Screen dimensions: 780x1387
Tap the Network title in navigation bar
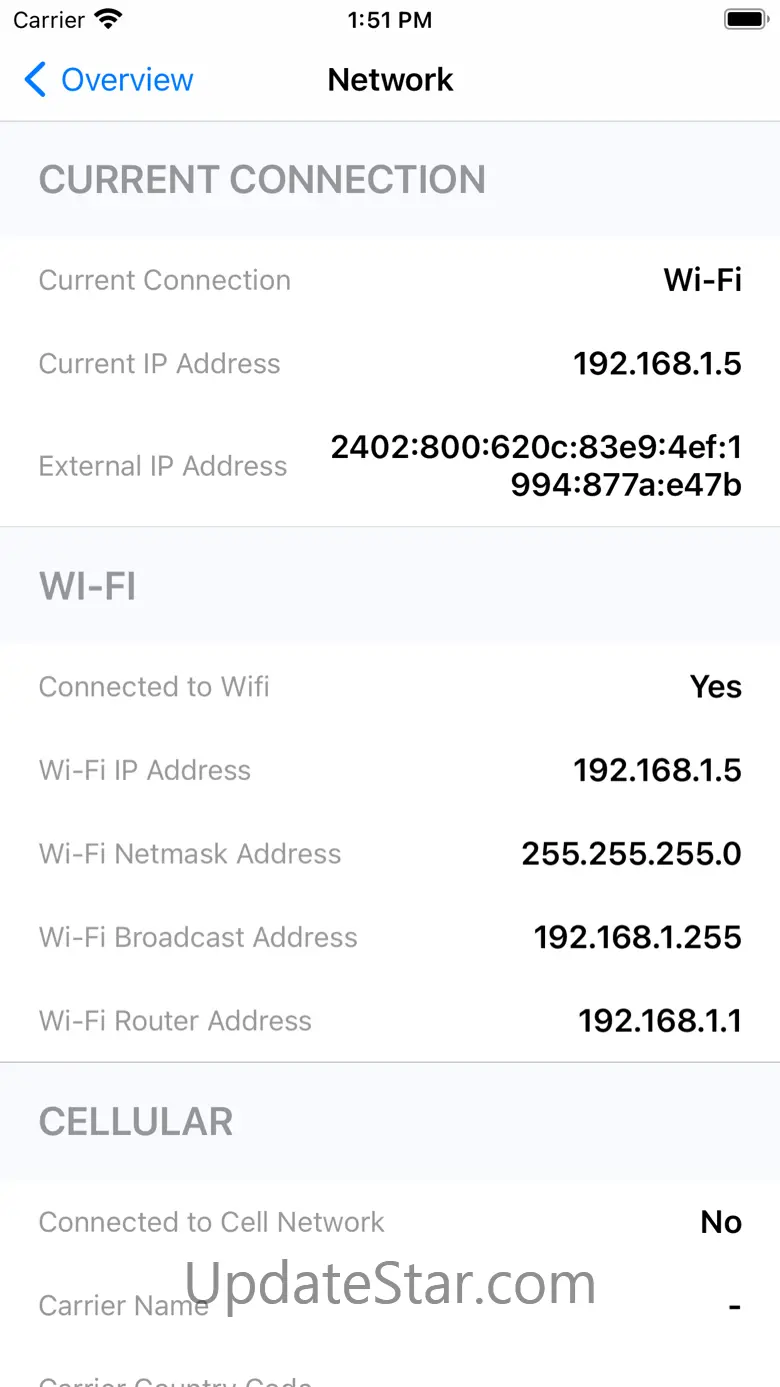coord(390,80)
